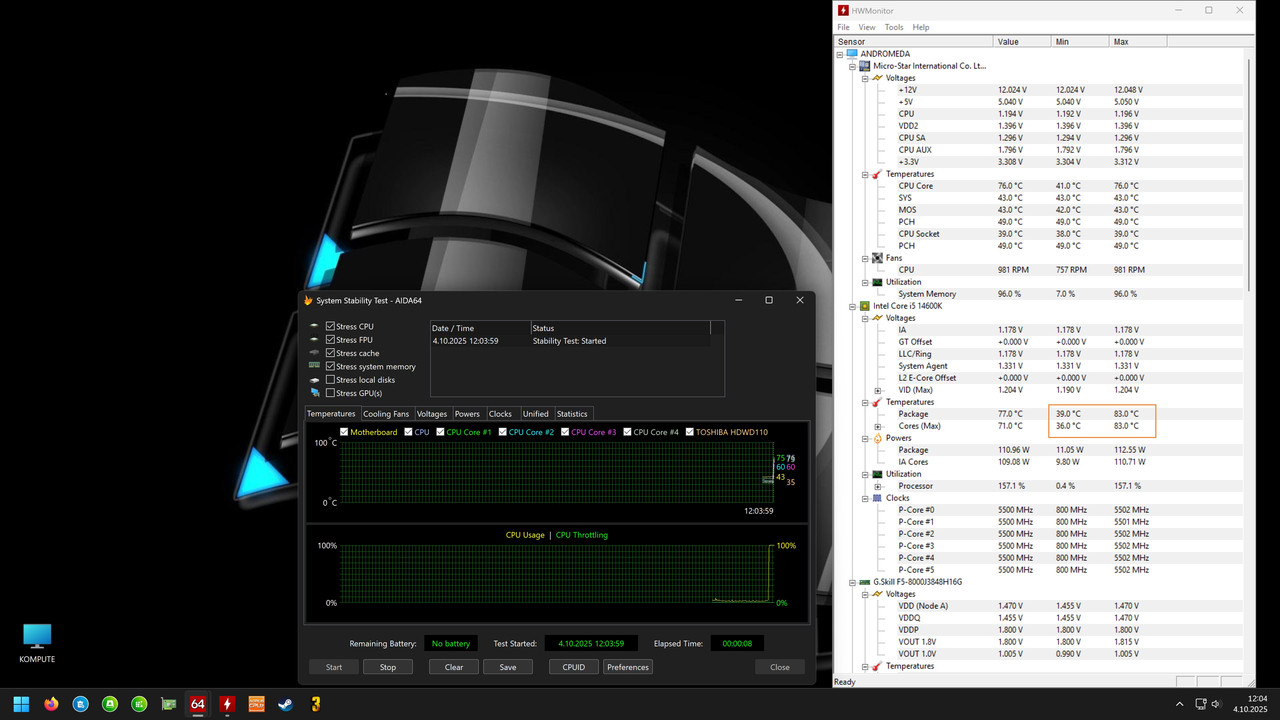Toggle the Motherboard graph checkbox
The width and height of the screenshot is (1280, 720).
coord(344,432)
